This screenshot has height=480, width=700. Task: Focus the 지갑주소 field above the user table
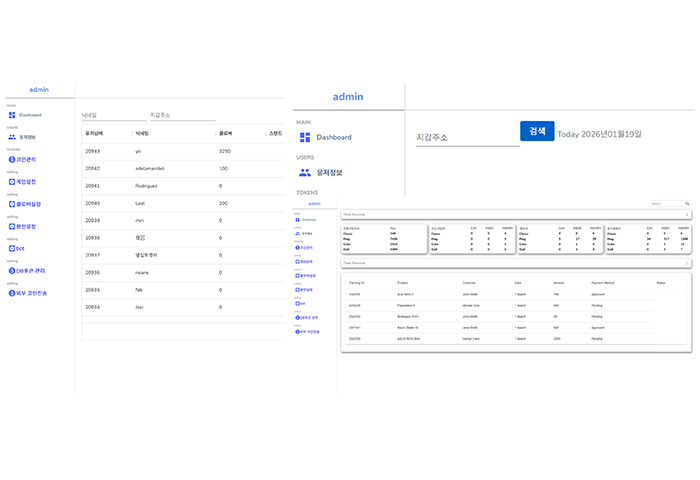pyautogui.click(x=182, y=115)
